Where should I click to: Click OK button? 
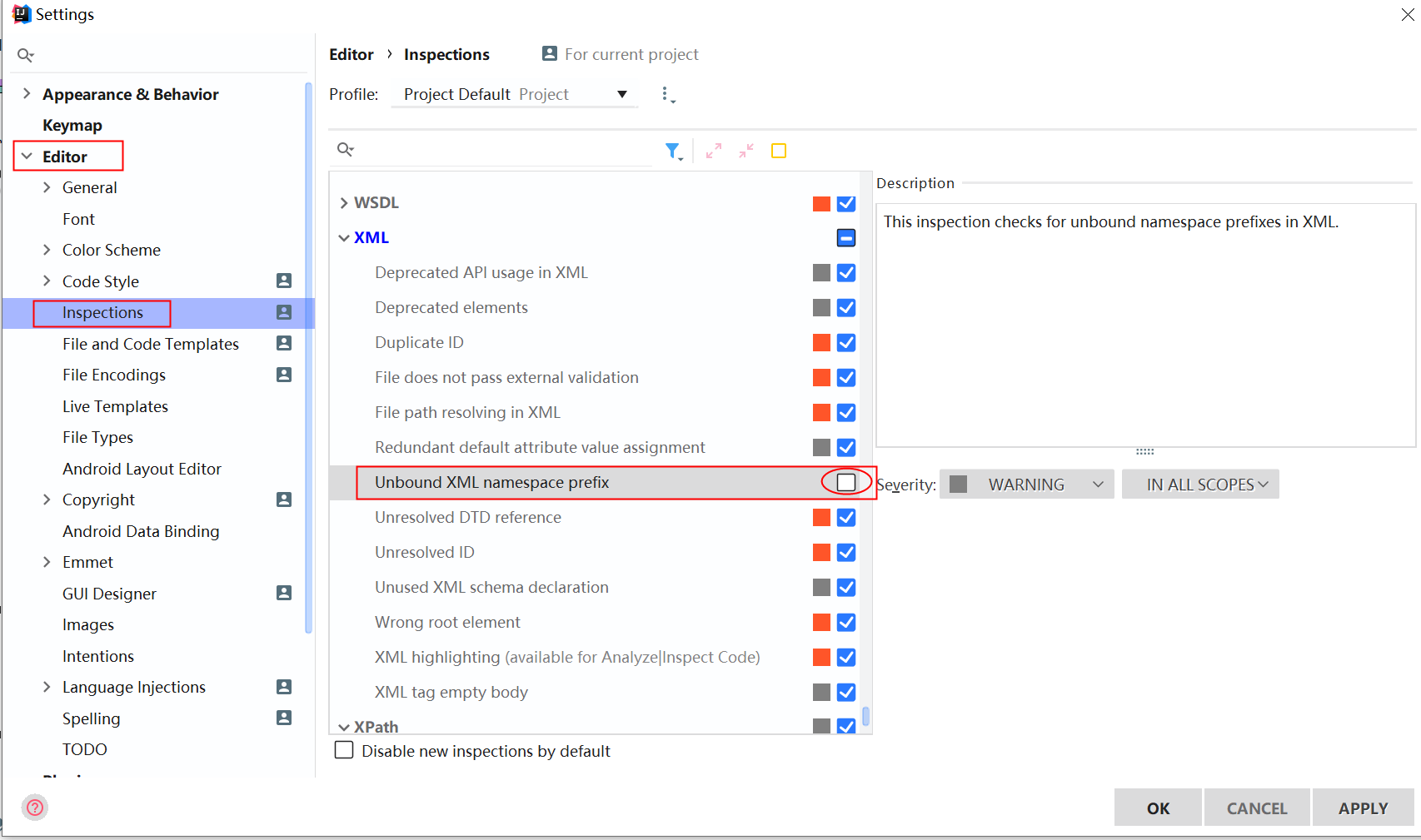1158,808
